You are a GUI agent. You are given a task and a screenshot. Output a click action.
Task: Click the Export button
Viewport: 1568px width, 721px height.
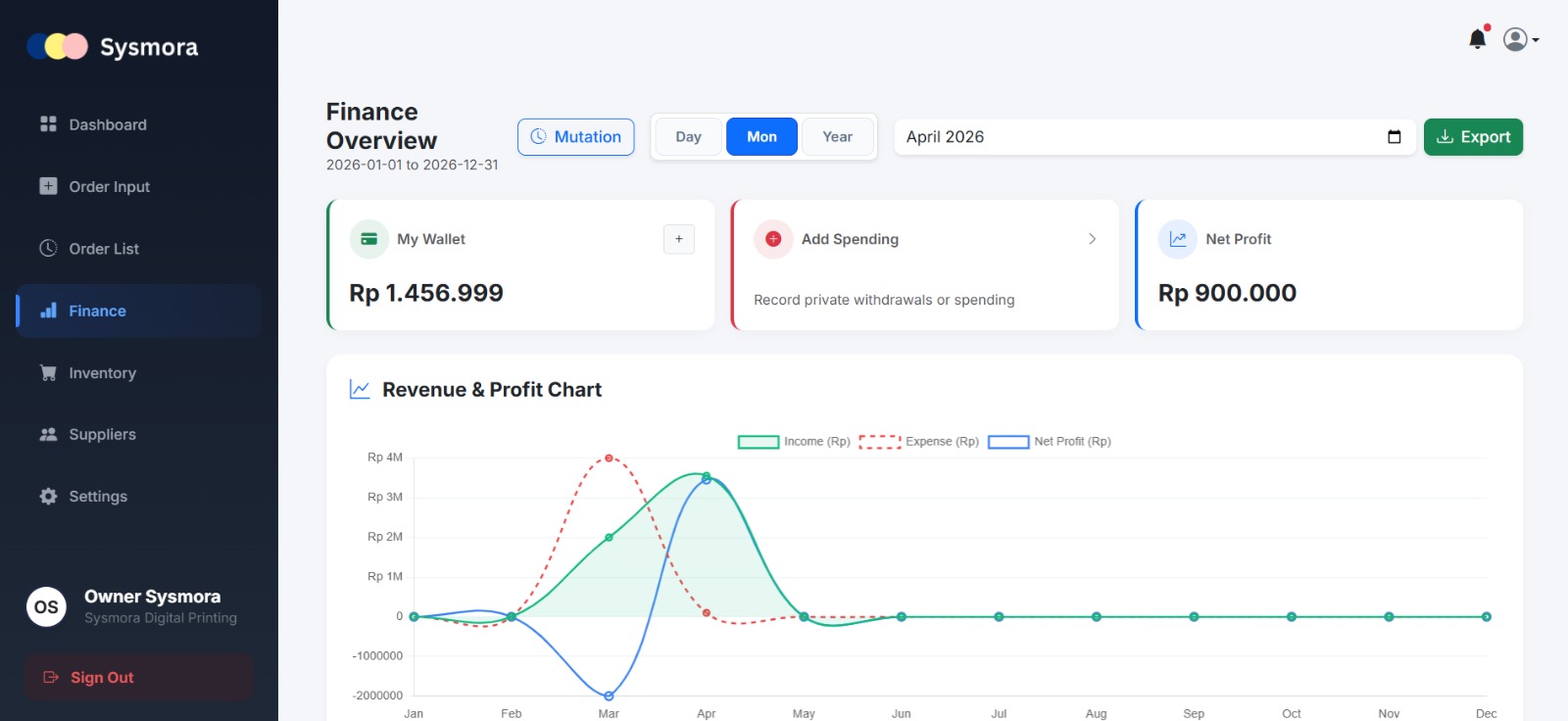point(1473,137)
